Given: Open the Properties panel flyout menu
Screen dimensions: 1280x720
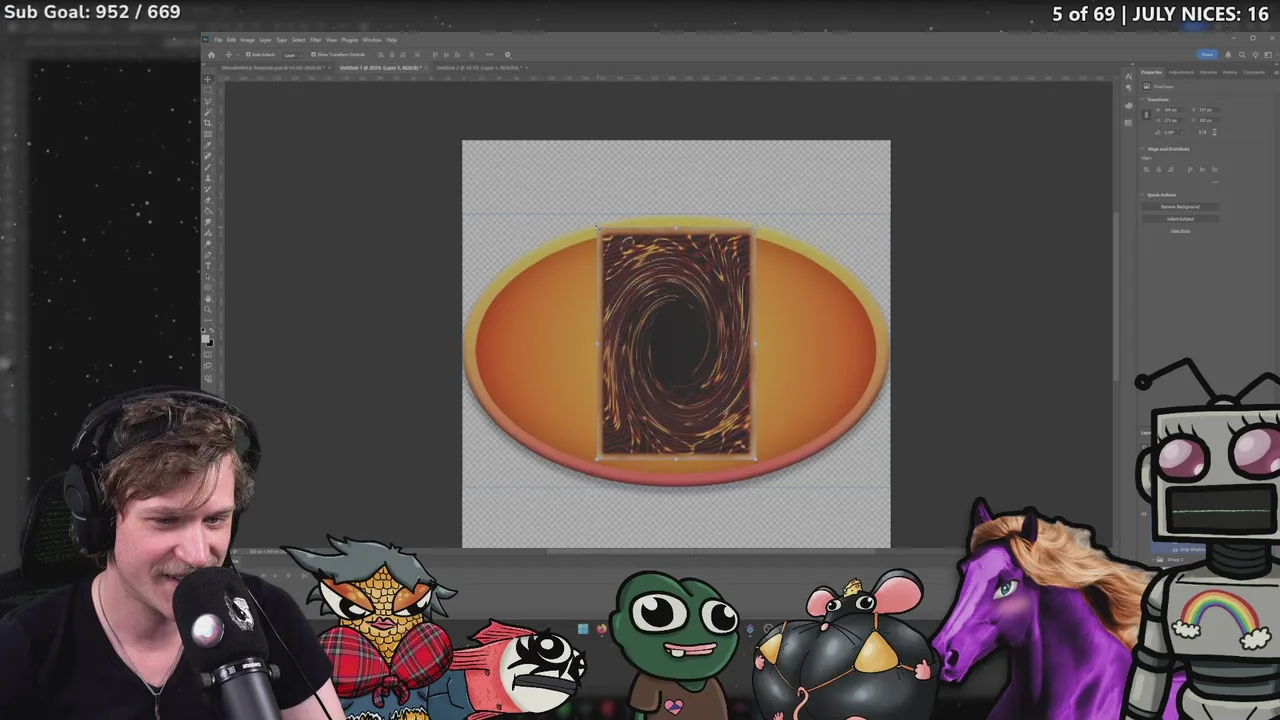Looking at the screenshot, I should [x=1277, y=72].
